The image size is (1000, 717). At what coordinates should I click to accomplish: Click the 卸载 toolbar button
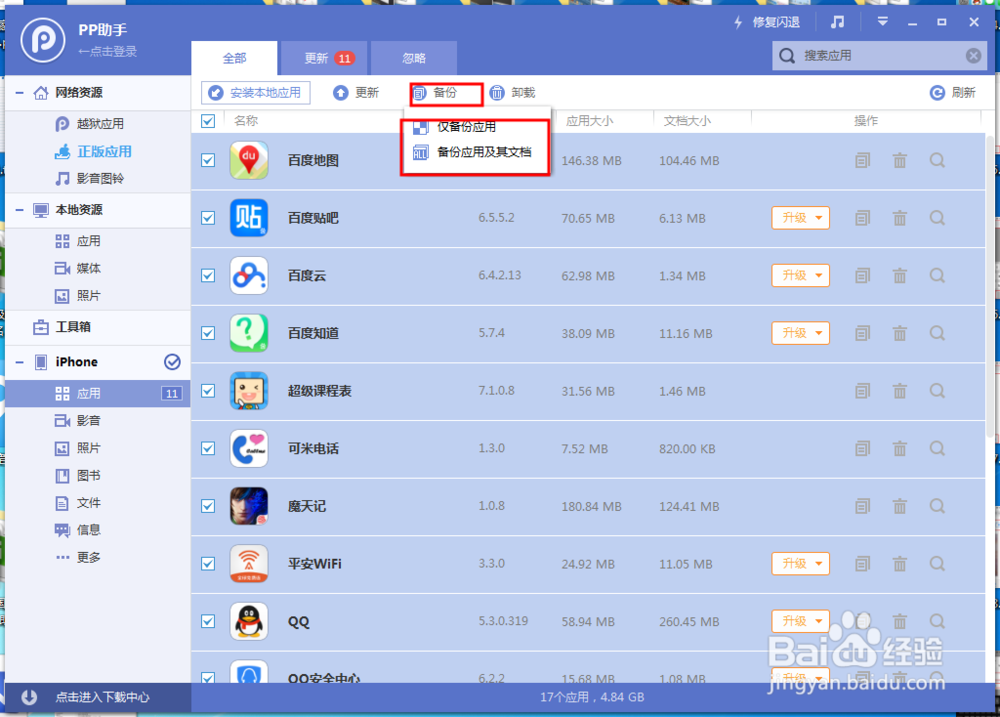tap(513, 92)
